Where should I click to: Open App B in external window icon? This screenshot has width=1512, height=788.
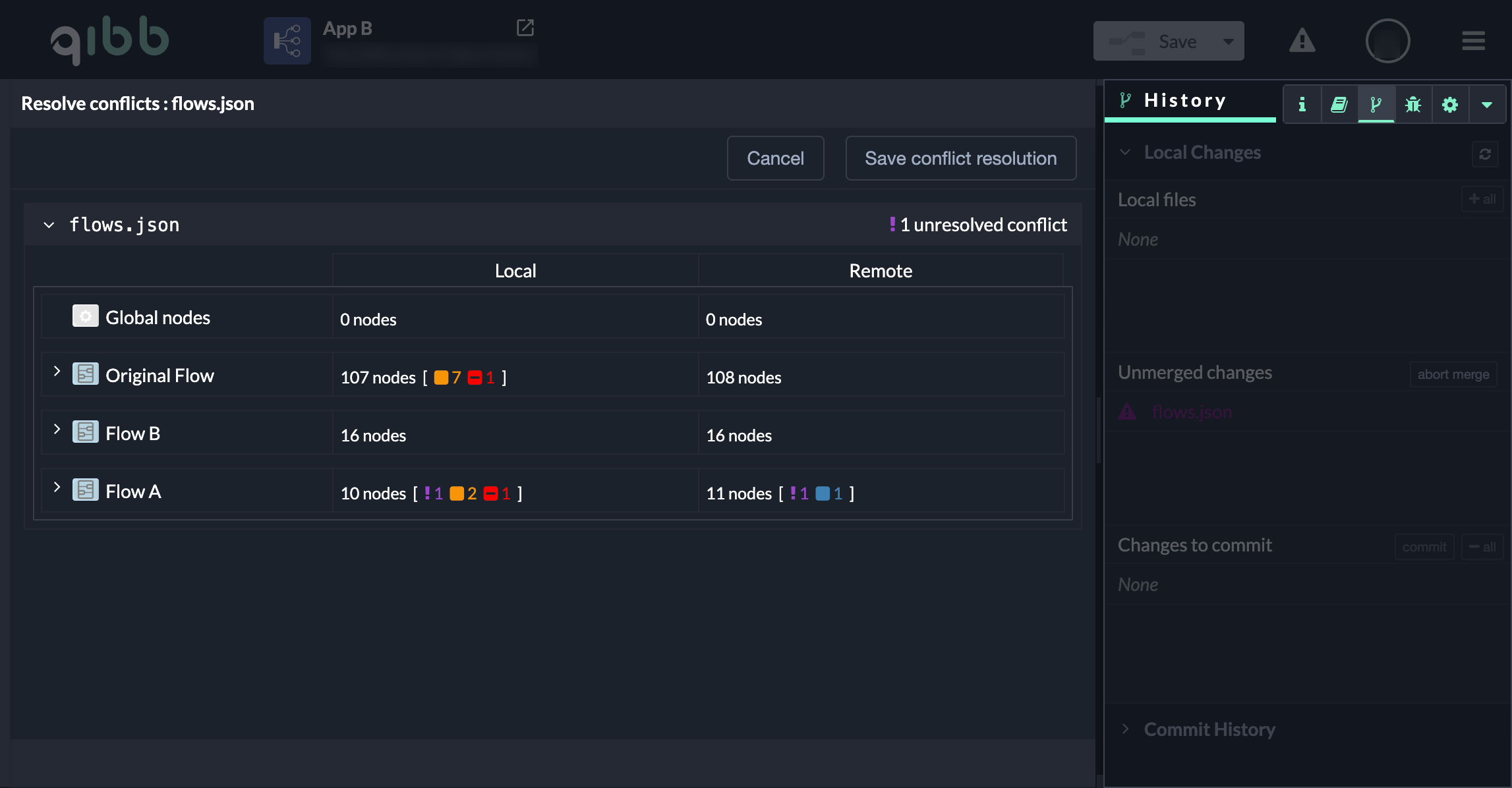(525, 28)
